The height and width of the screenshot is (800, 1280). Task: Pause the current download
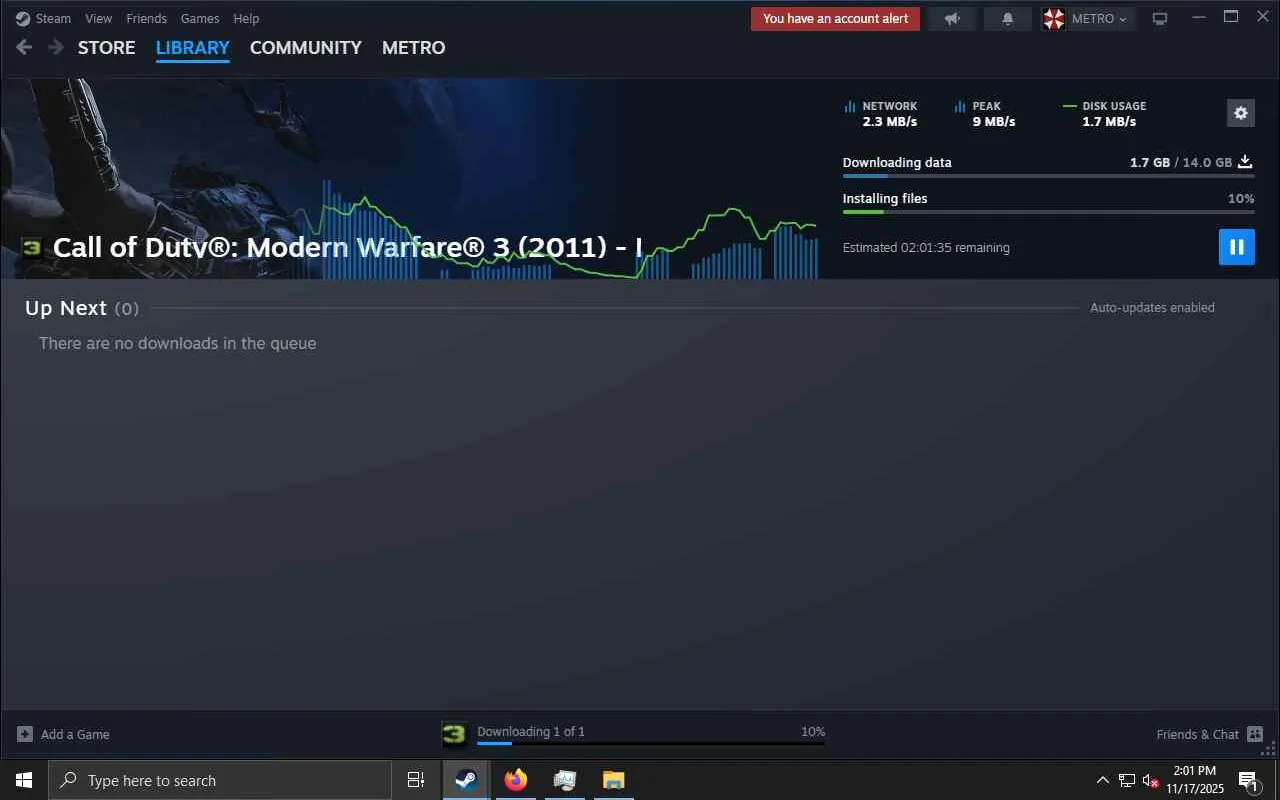tap(1237, 247)
